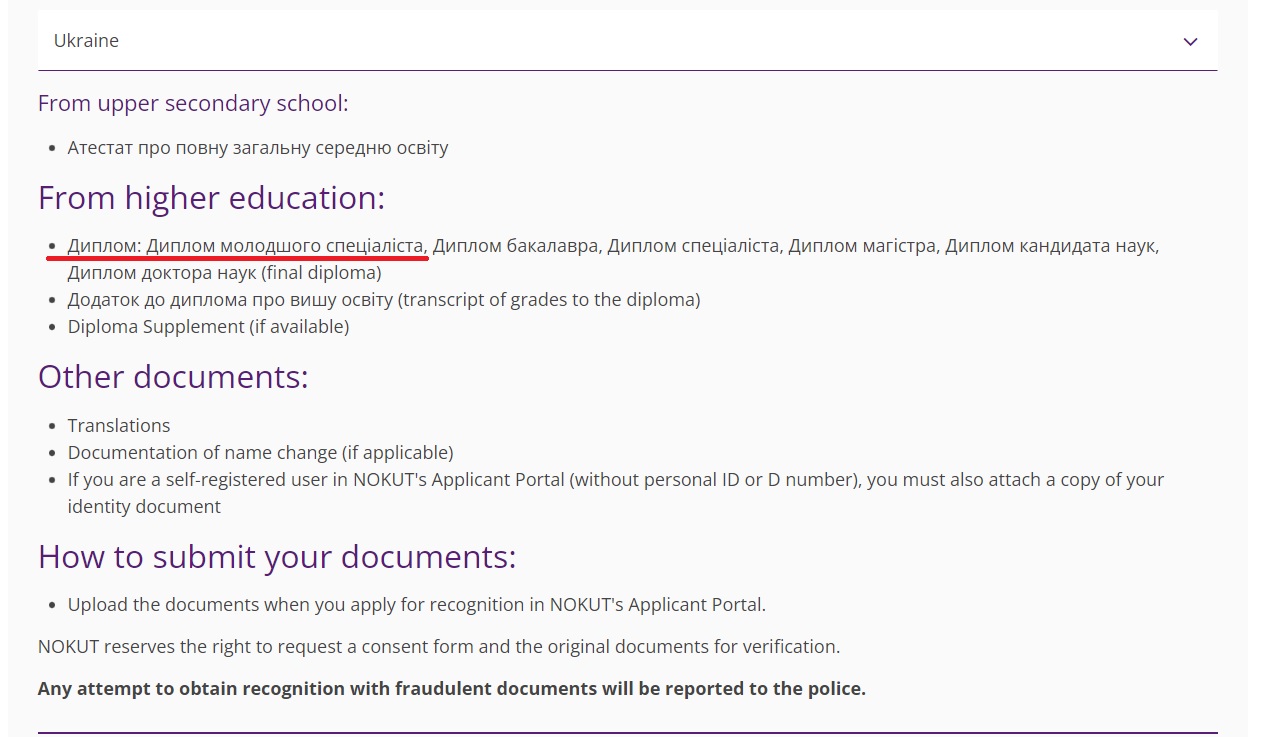Open the Ukraine country dropdown
Viewport: 1263px width, 737px height.
click(627, 41)
